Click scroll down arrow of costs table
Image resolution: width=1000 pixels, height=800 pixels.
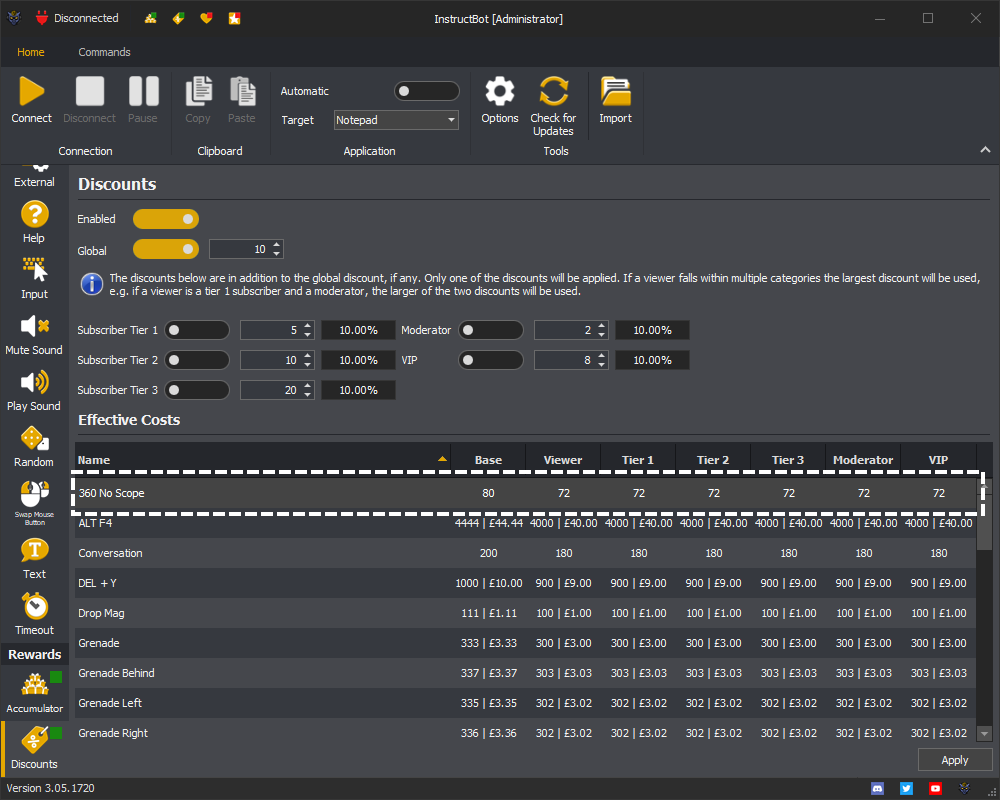pos(985,733)
